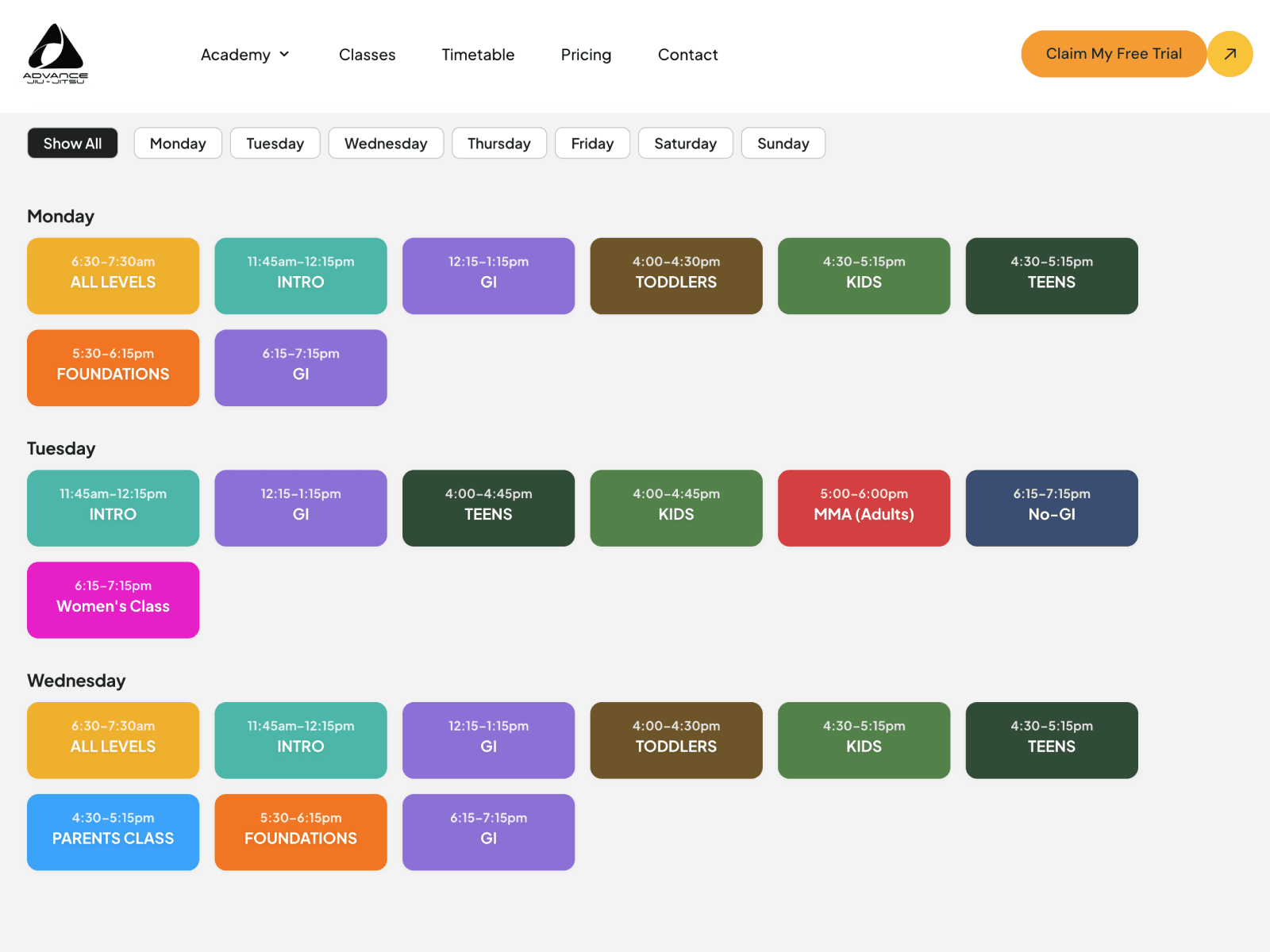Expand the Academy dropdown chevron
The height and width of the screenshot is (952, 1270).
[x=284, y=54]
